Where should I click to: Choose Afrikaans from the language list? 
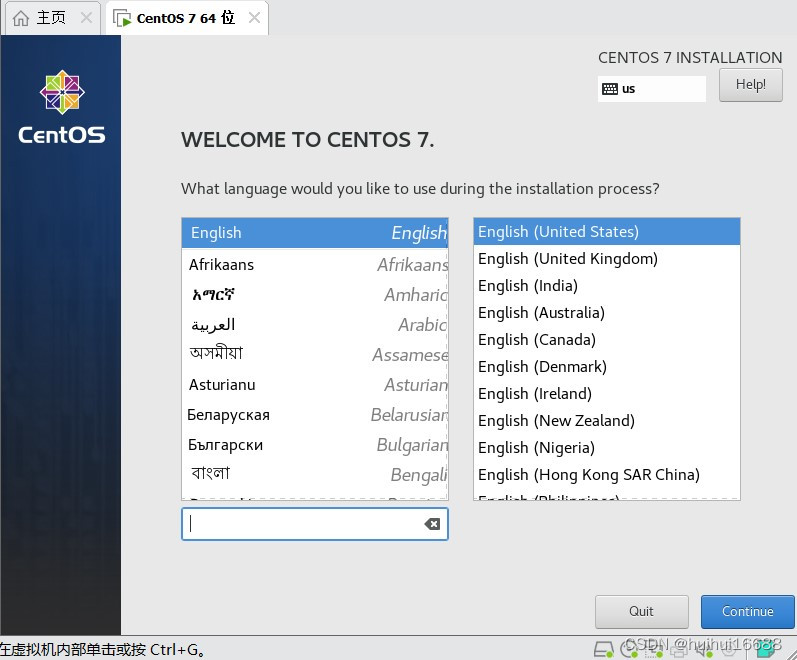pos(315,264)
